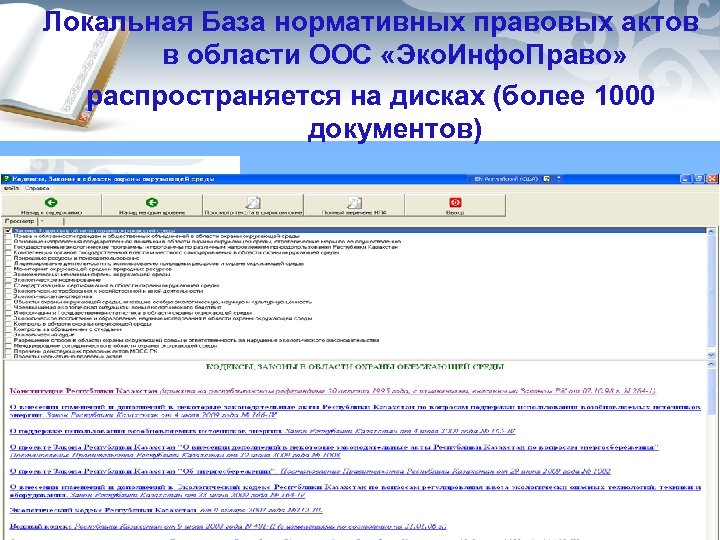Check the Государственные экологические программы row checkbox
Screen dimensions: 720x540
(8, 247)
